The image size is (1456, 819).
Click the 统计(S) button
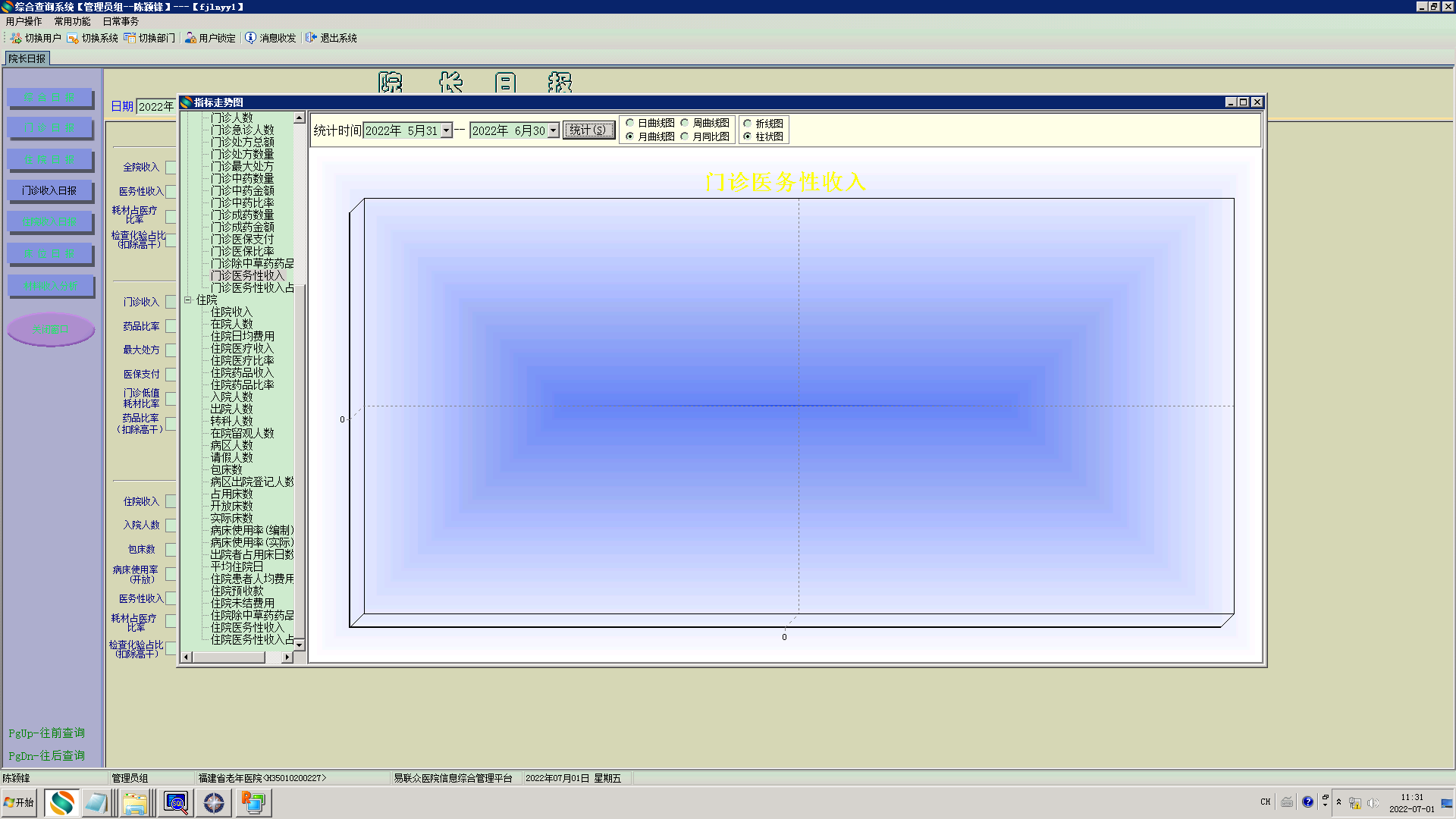(588, 130)
